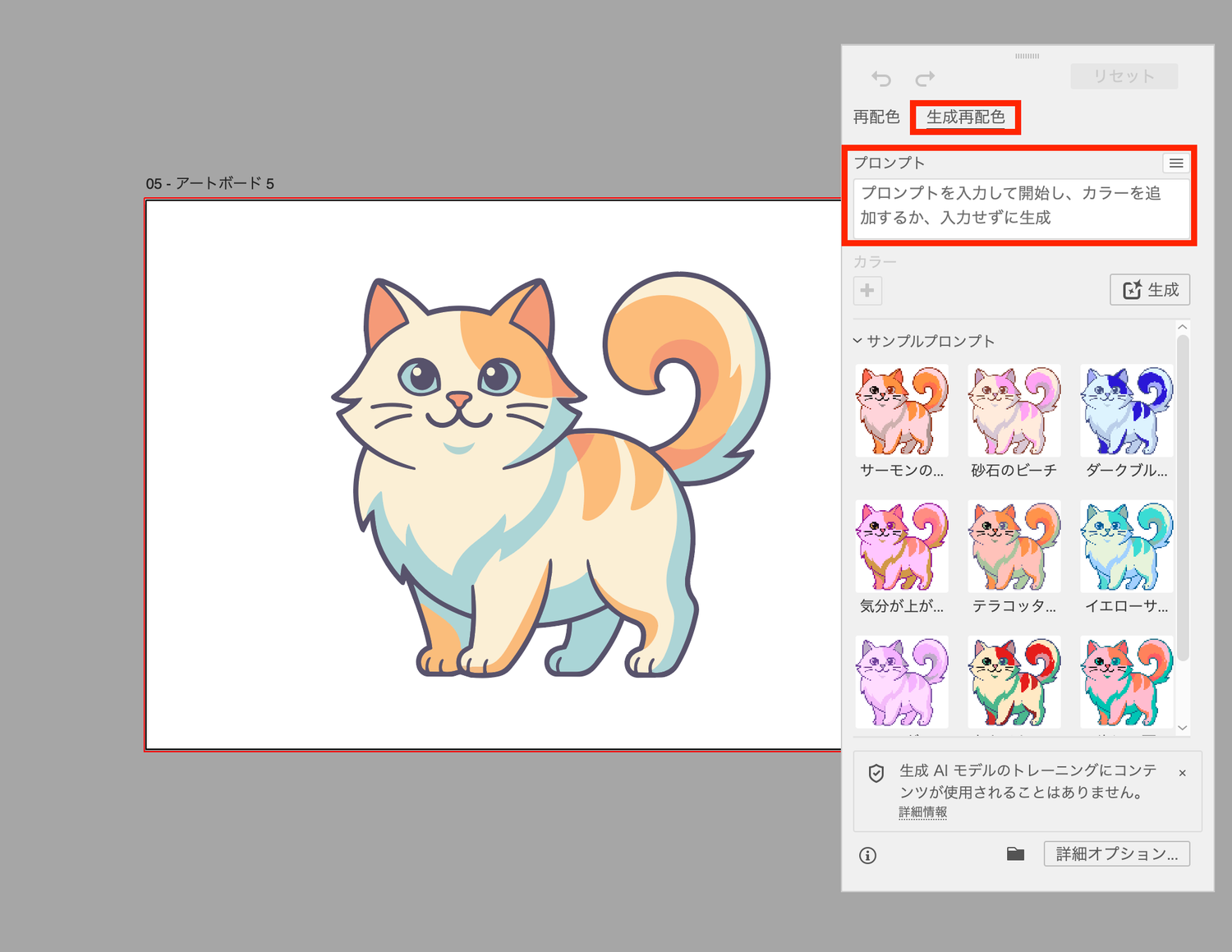Choose the red and green cat sample

pos(1014,682)
